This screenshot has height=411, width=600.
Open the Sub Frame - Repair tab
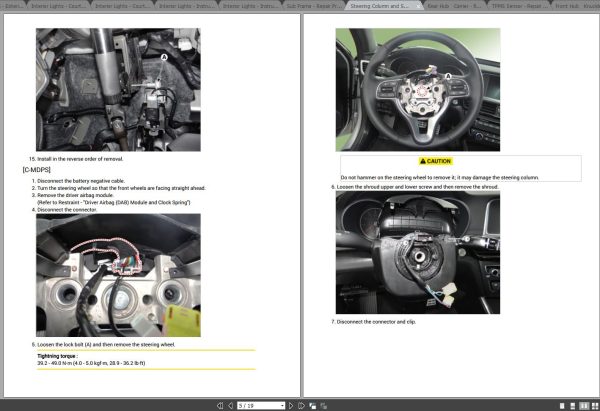pos(313,6)
